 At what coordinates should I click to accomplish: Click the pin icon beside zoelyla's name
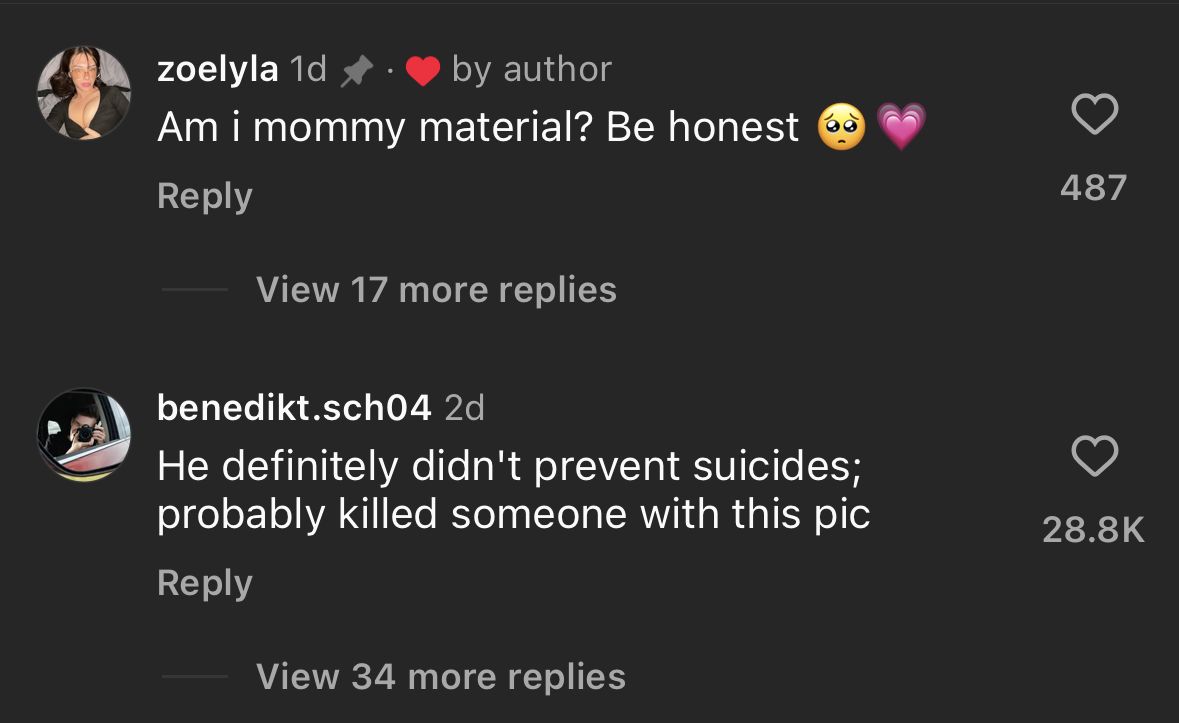point(356,70)
